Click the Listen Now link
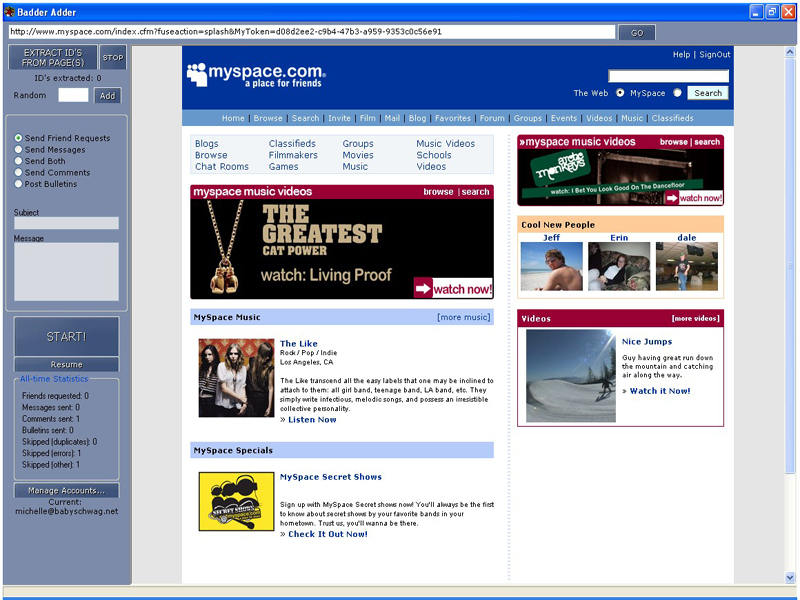800x600 pixels. click(x=312, y=420)
